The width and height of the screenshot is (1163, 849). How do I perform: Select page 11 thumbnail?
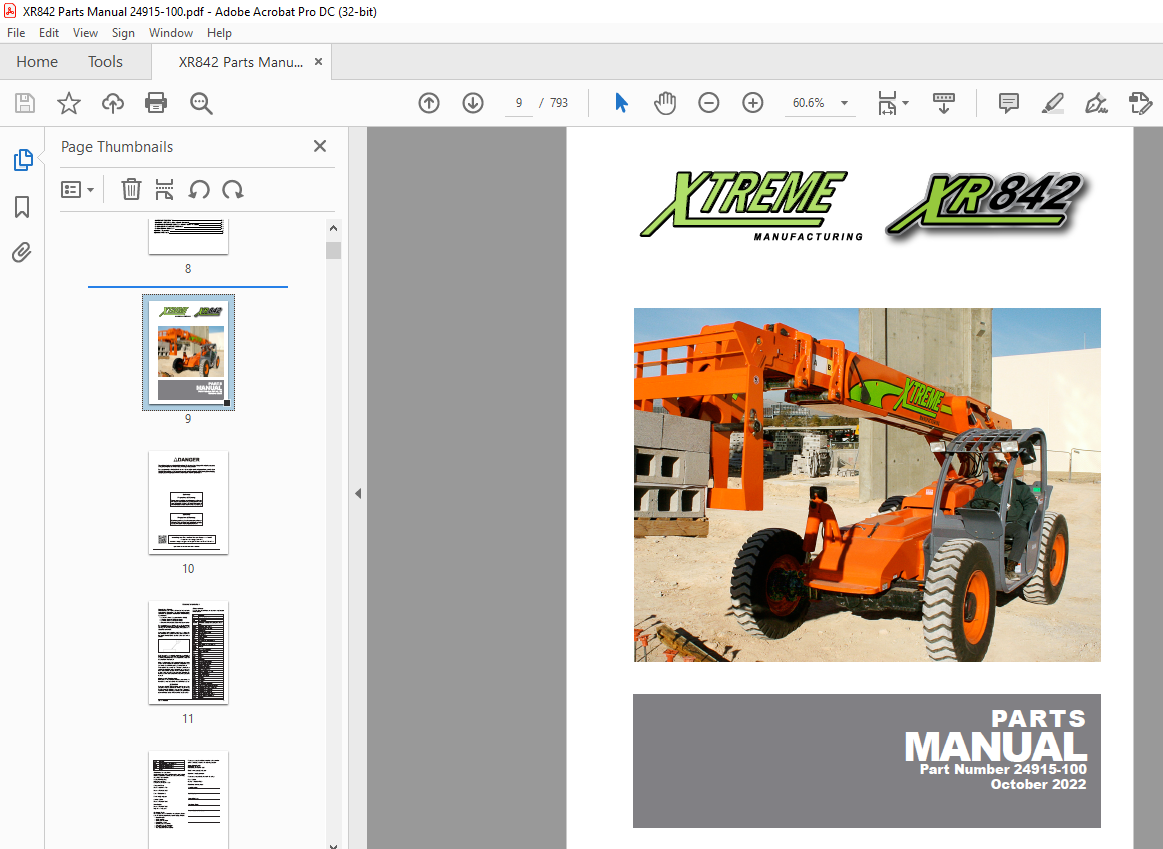click(x=188, y=653)
